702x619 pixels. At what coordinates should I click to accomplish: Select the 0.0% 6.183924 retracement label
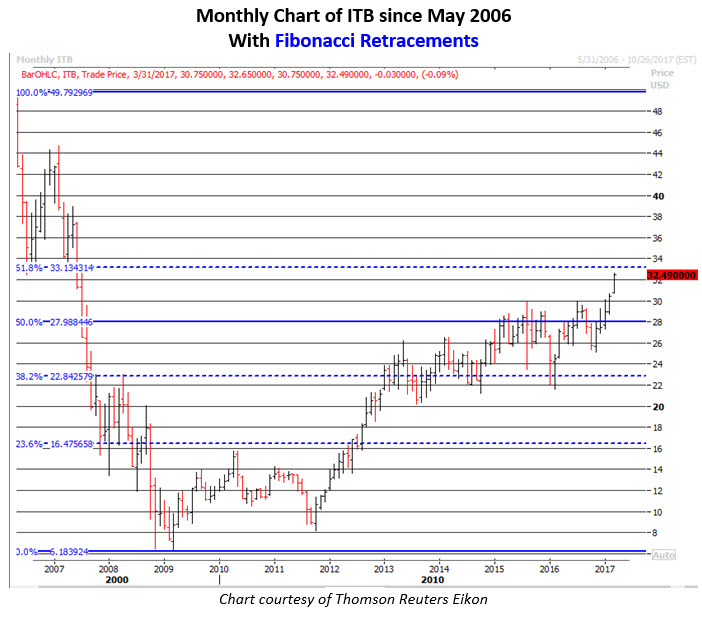pyautogui.click(x=52, y=552)
